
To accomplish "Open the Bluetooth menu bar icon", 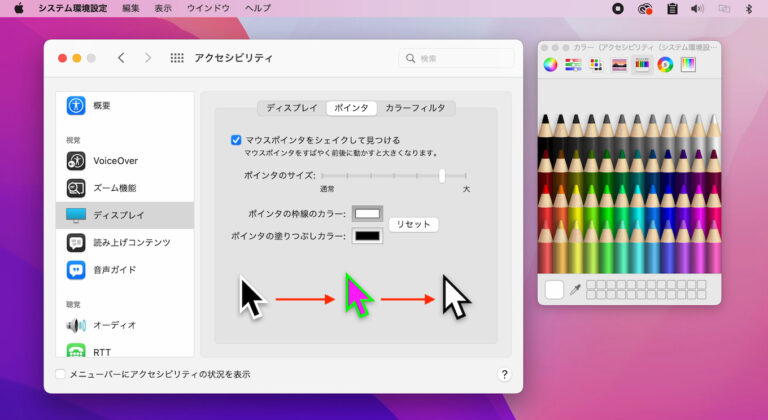I will pos(749,8).
